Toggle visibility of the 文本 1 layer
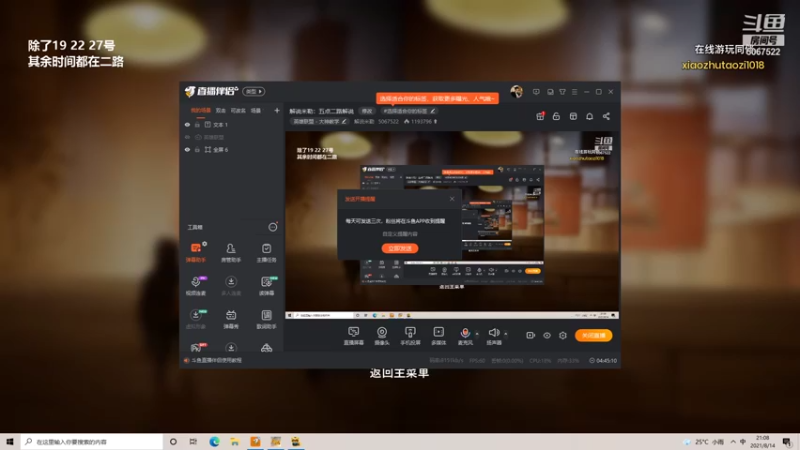800x450 pixels. 187,124
